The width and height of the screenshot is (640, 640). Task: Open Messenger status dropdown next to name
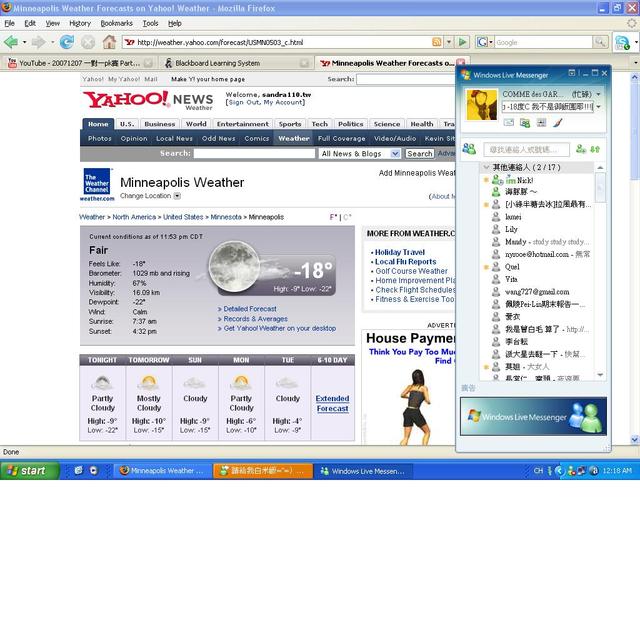(598, 94)
